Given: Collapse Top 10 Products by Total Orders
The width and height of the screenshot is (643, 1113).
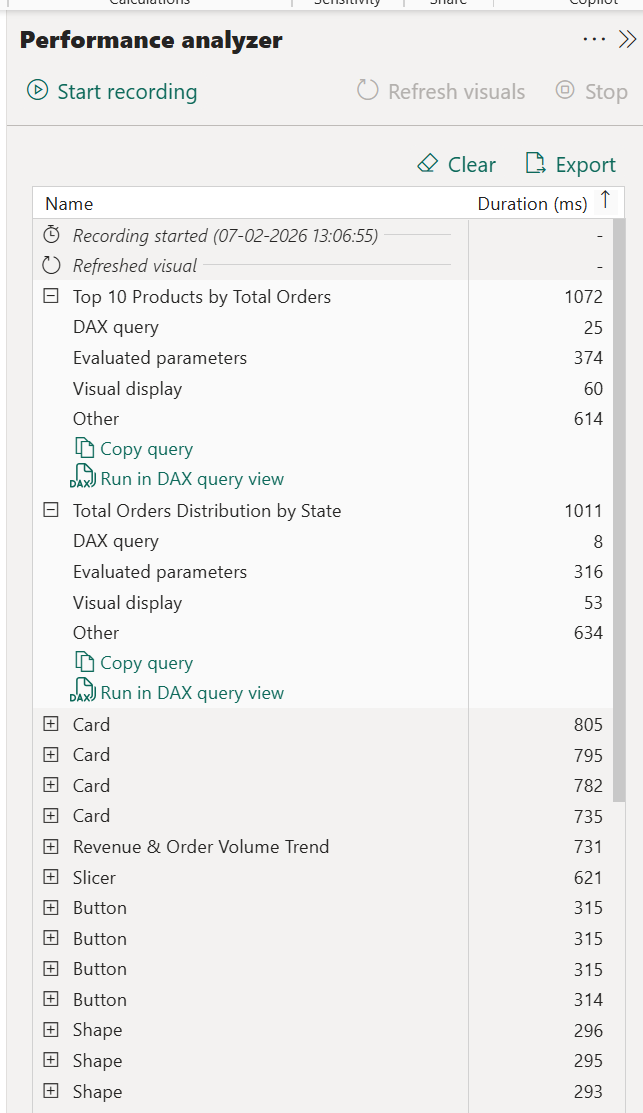Looking at the screenshot, I should tap(51, 296).
